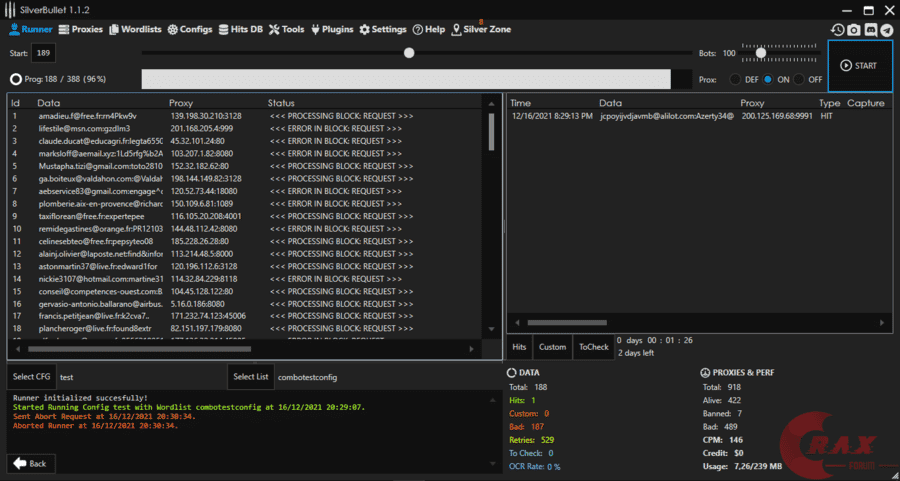Open the Telegram icon link

(x=887, y=30)
